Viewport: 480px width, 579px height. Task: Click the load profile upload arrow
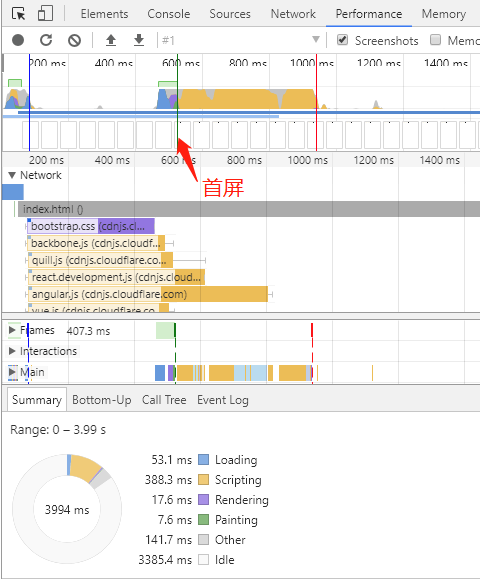coord(111,40)
